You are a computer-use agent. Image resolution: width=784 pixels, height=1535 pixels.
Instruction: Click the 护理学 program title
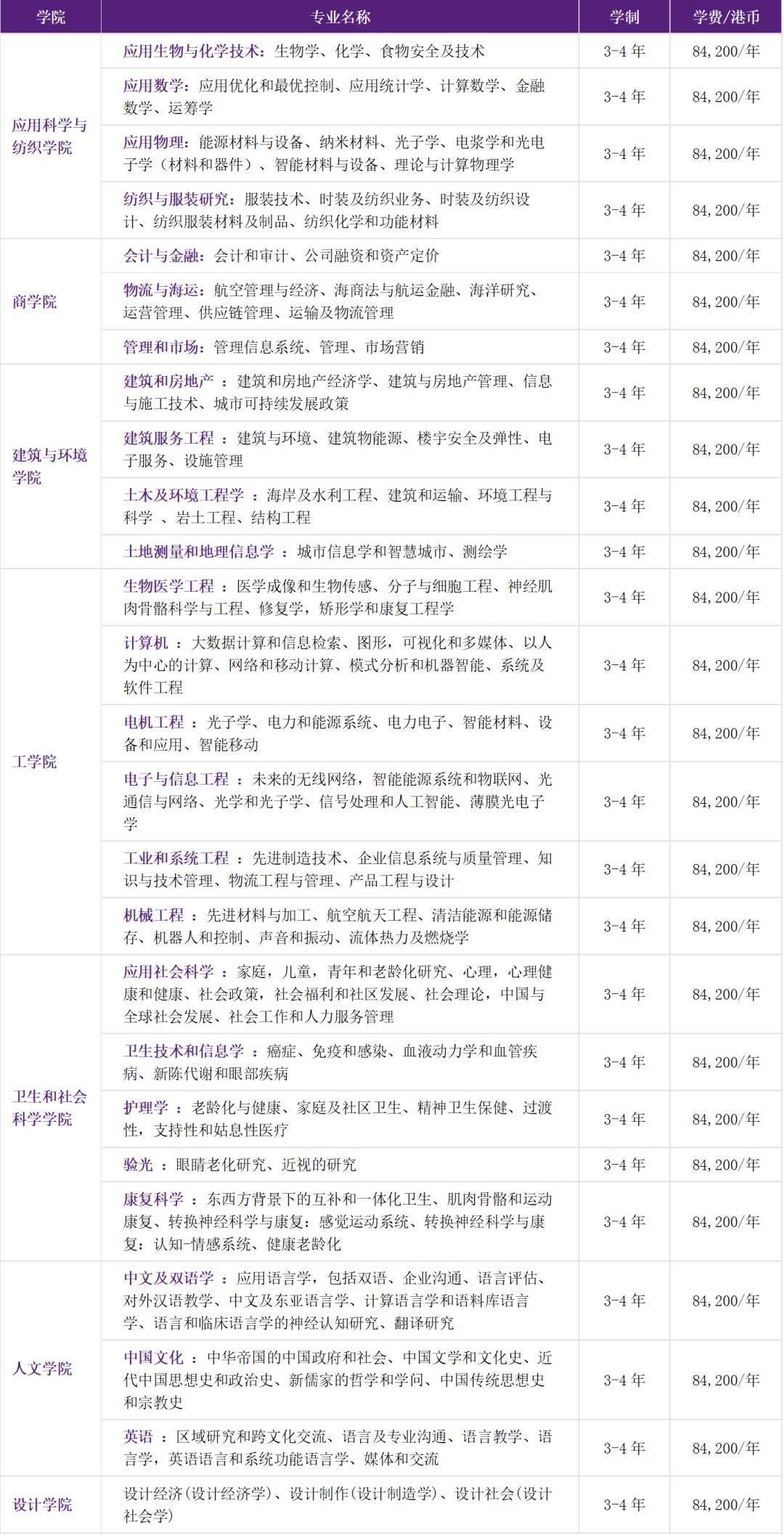tap(146, 1107)
